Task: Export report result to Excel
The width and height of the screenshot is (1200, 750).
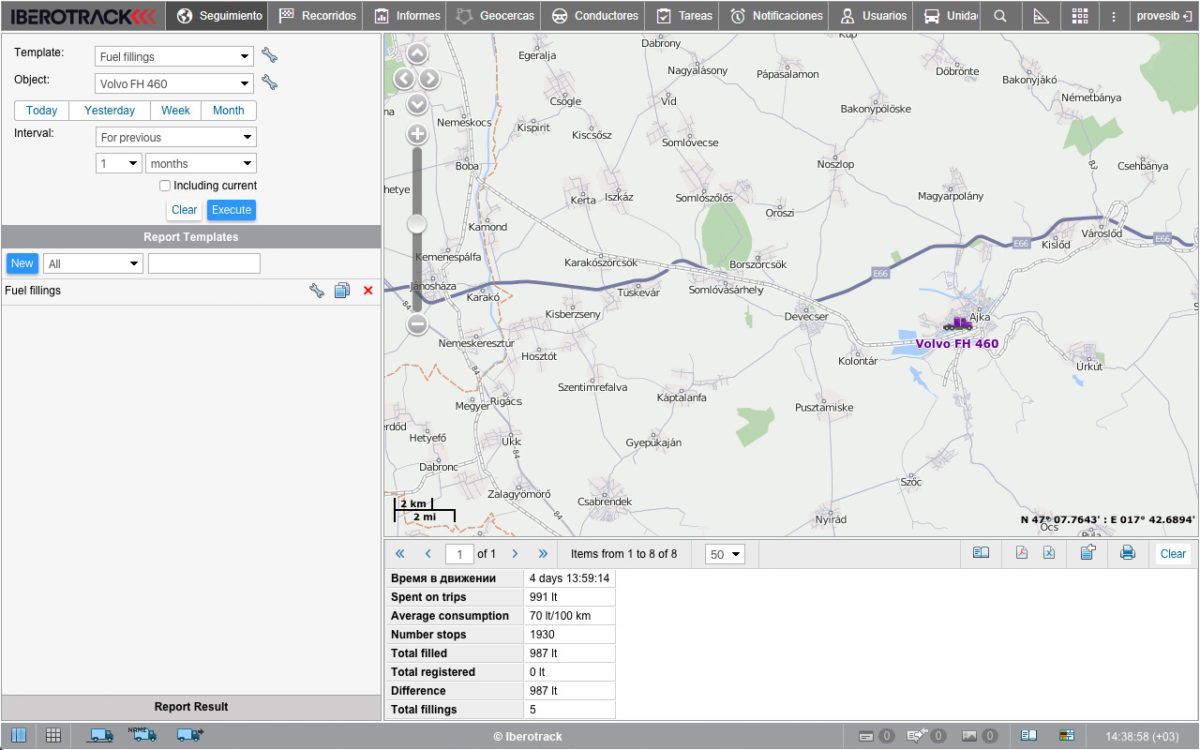Action: [1049, 553]
